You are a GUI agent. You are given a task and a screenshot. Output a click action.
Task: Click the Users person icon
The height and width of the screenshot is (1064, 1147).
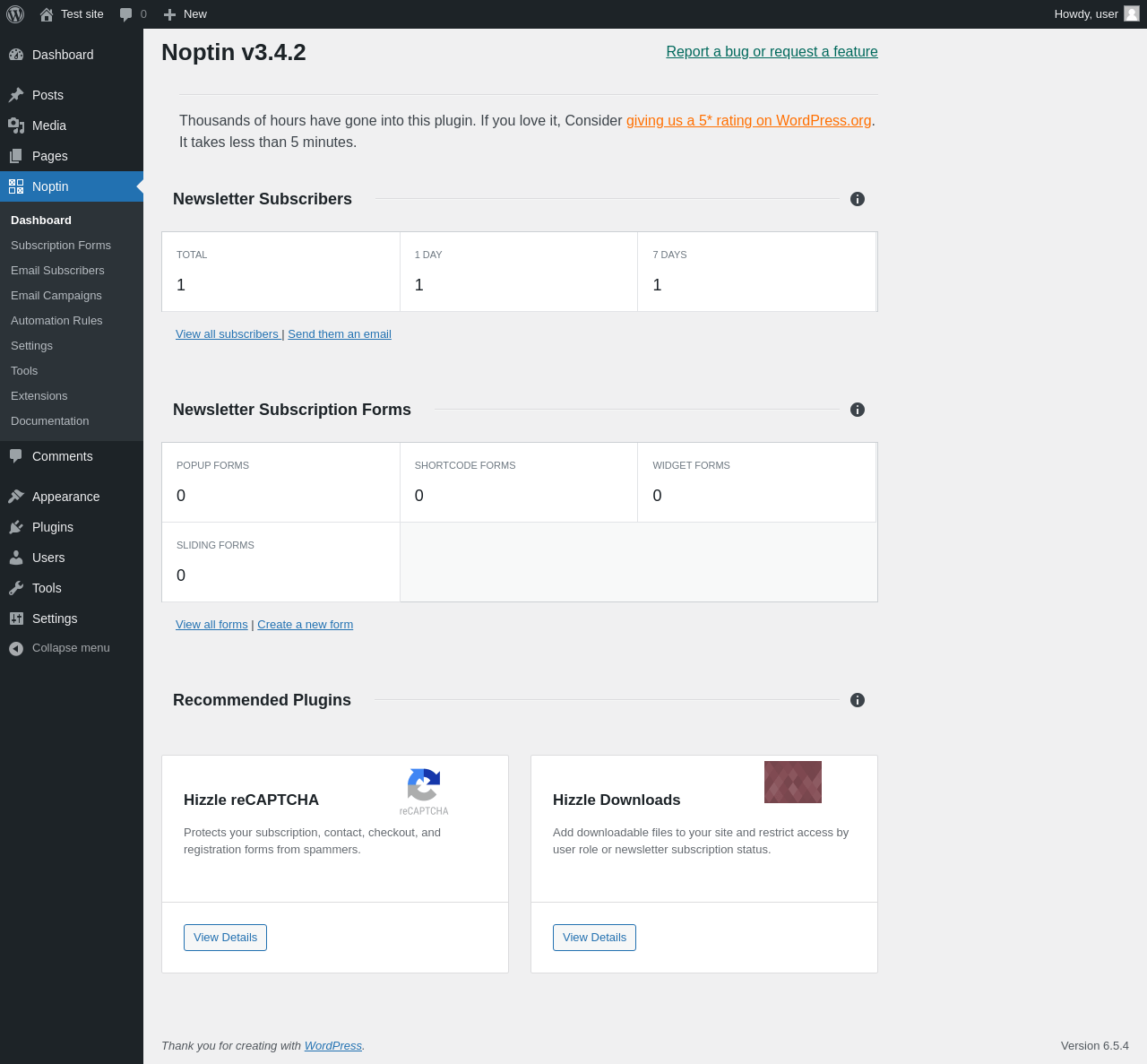(16, 558)
